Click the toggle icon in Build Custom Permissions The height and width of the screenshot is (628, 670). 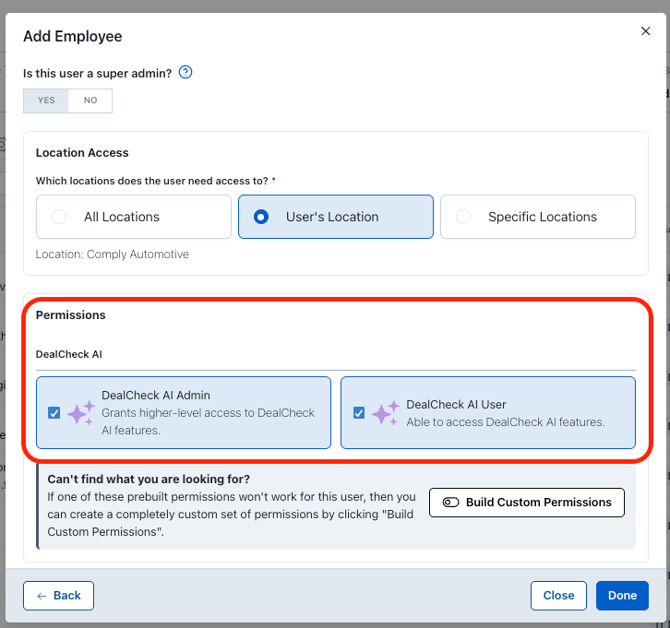[x=450, y=503]
